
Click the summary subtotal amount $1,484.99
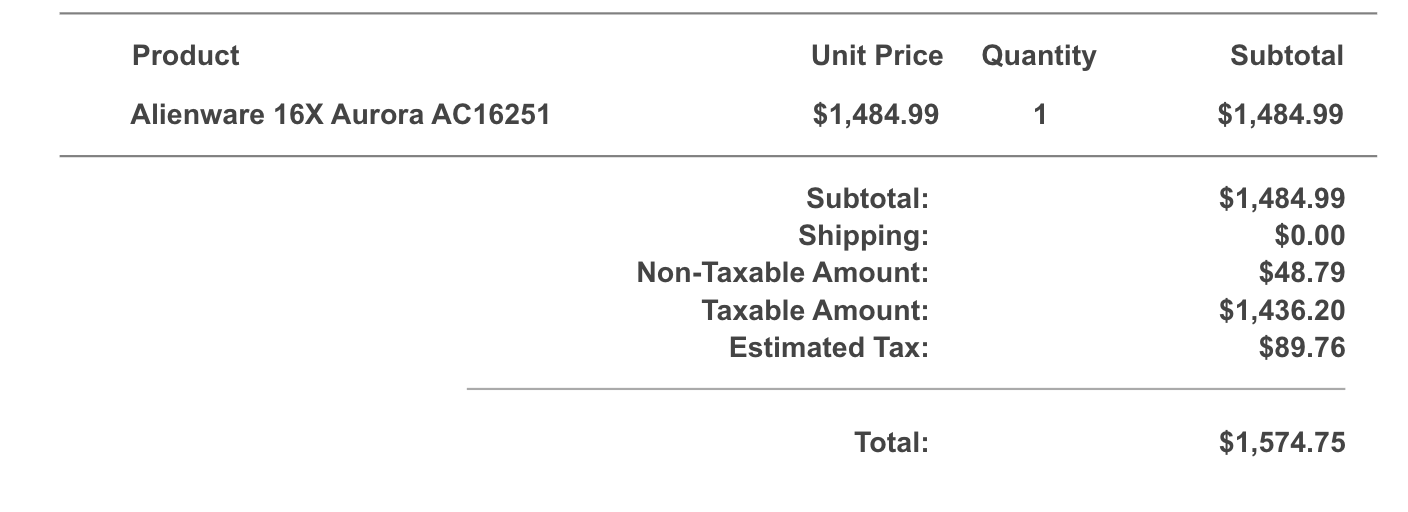(x=1281, y=198)
